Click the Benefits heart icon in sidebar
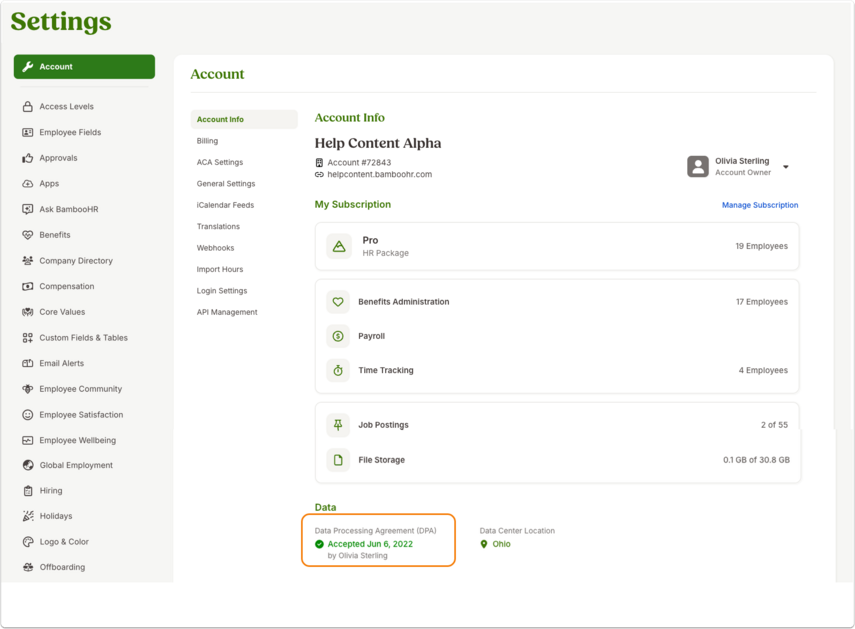The image size is (855, 629). coord(27,235)
